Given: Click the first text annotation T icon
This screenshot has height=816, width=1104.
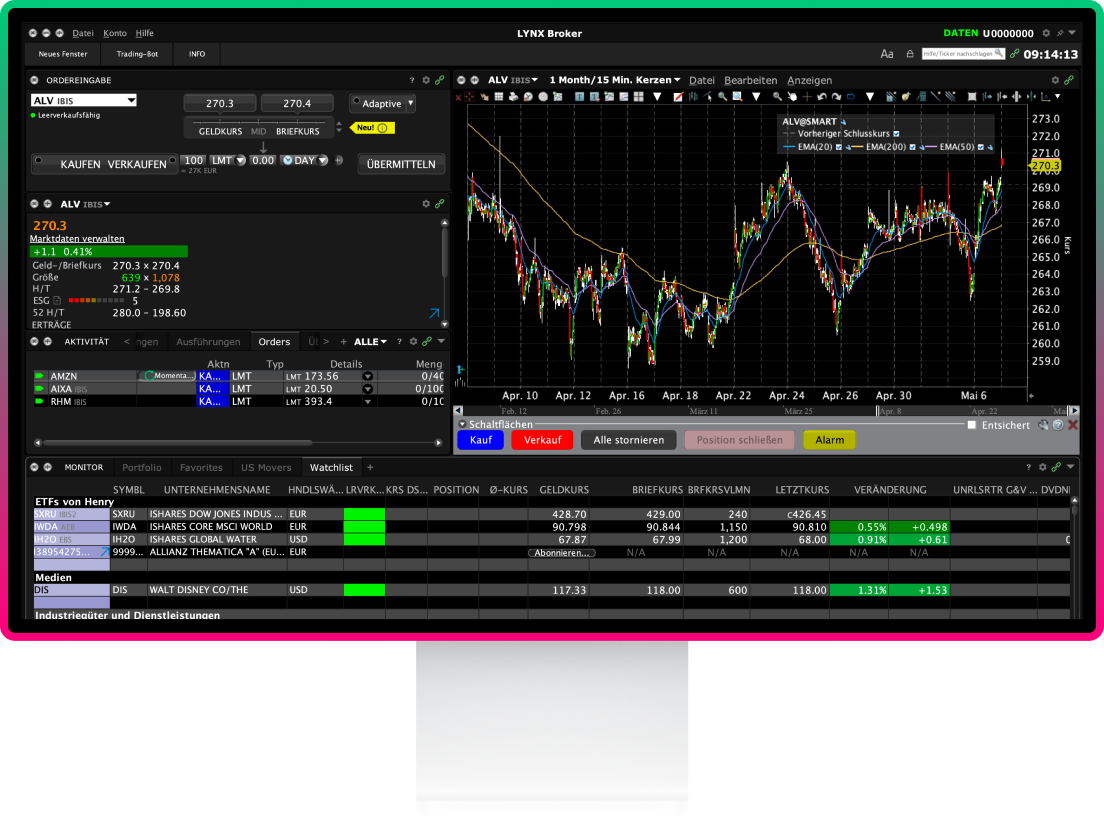Looking at the screenshot, I should point(579,96).
